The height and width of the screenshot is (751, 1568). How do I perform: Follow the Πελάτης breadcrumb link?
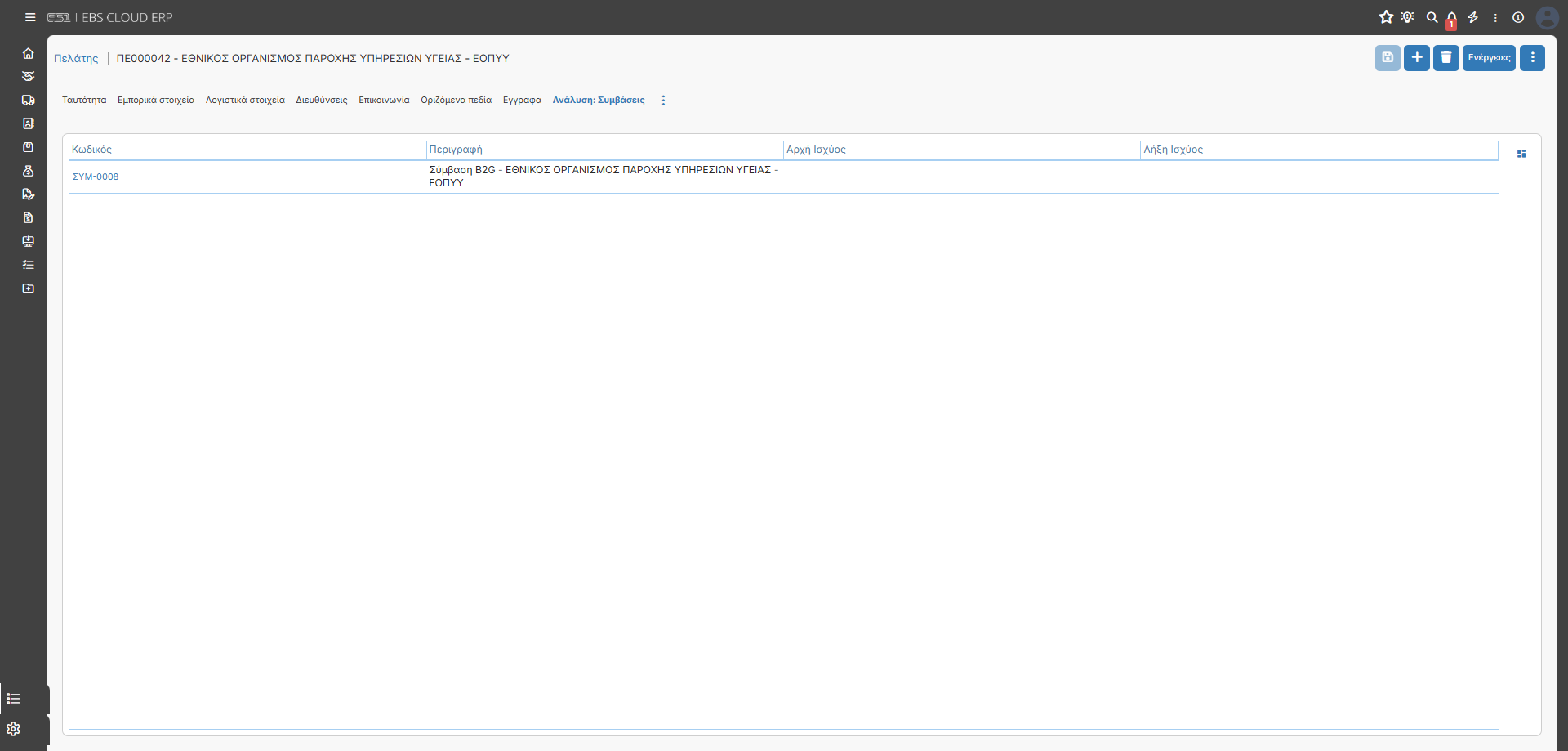[x=76, y=59]
